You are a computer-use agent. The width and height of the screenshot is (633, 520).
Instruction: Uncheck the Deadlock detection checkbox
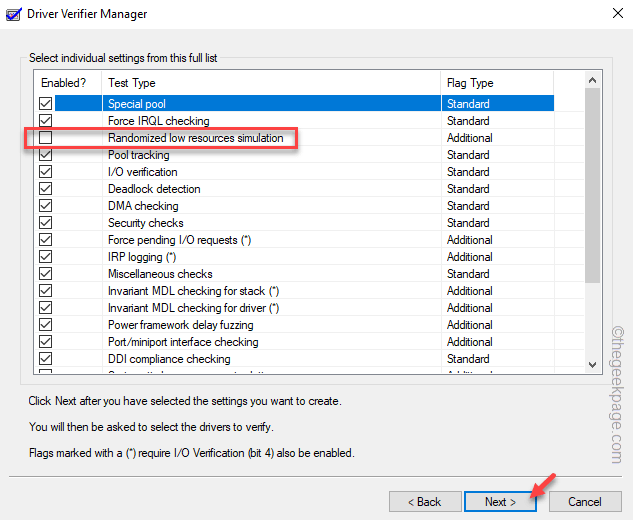45,189
